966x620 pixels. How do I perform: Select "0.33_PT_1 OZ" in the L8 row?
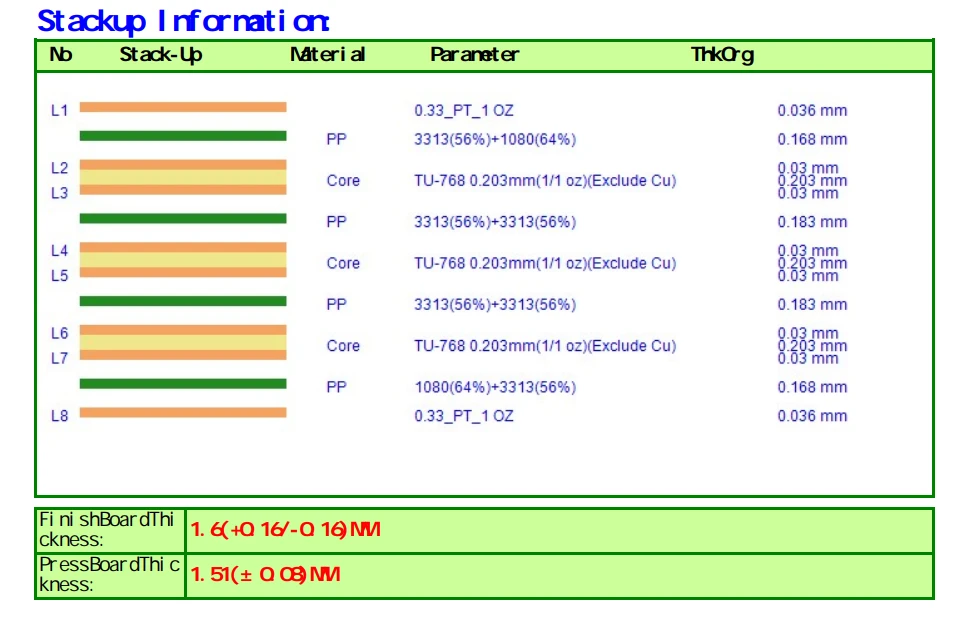pos(464,416)
